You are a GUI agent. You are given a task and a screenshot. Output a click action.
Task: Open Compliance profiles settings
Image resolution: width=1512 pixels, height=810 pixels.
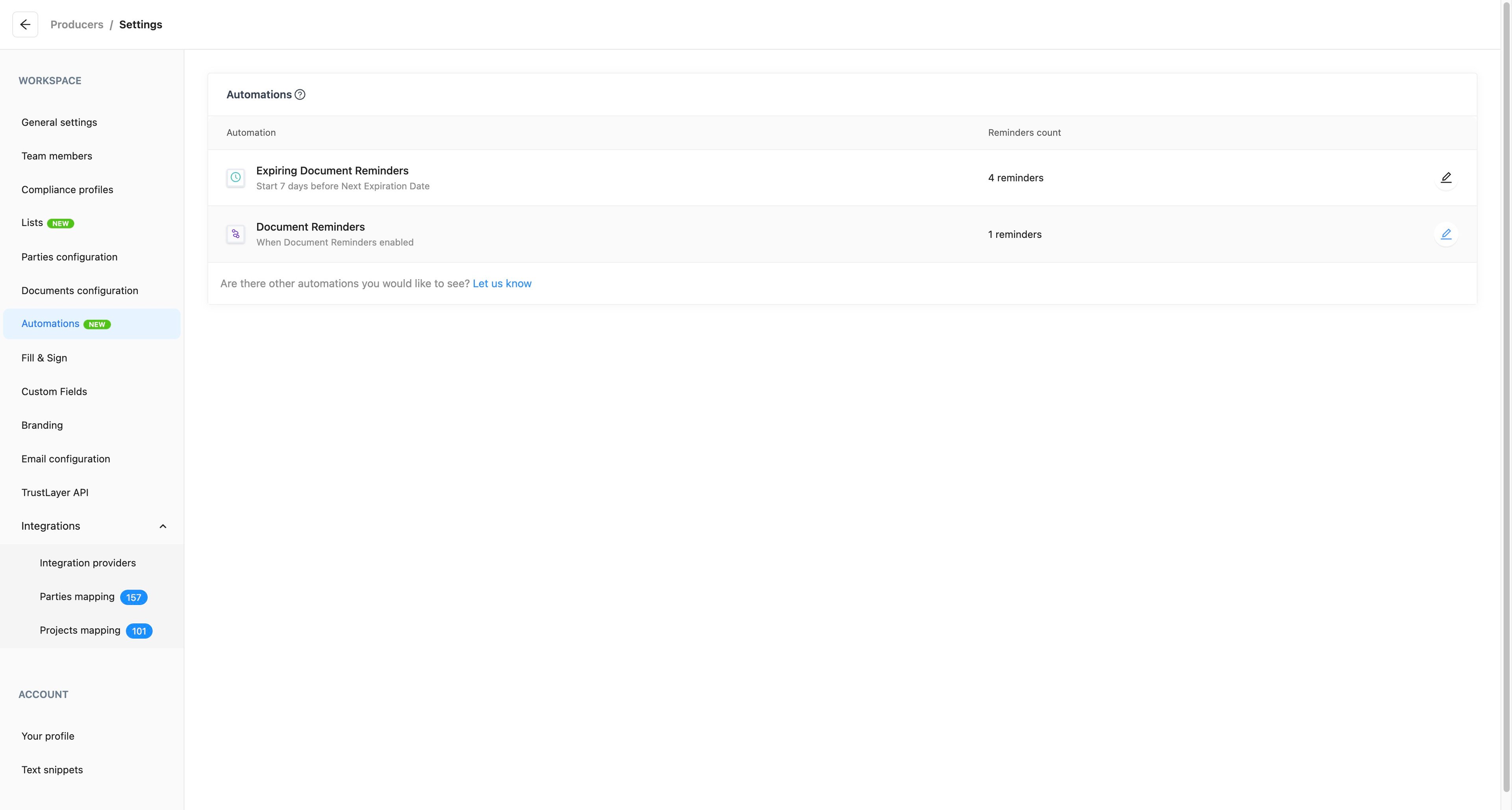(x=67, y=189)
